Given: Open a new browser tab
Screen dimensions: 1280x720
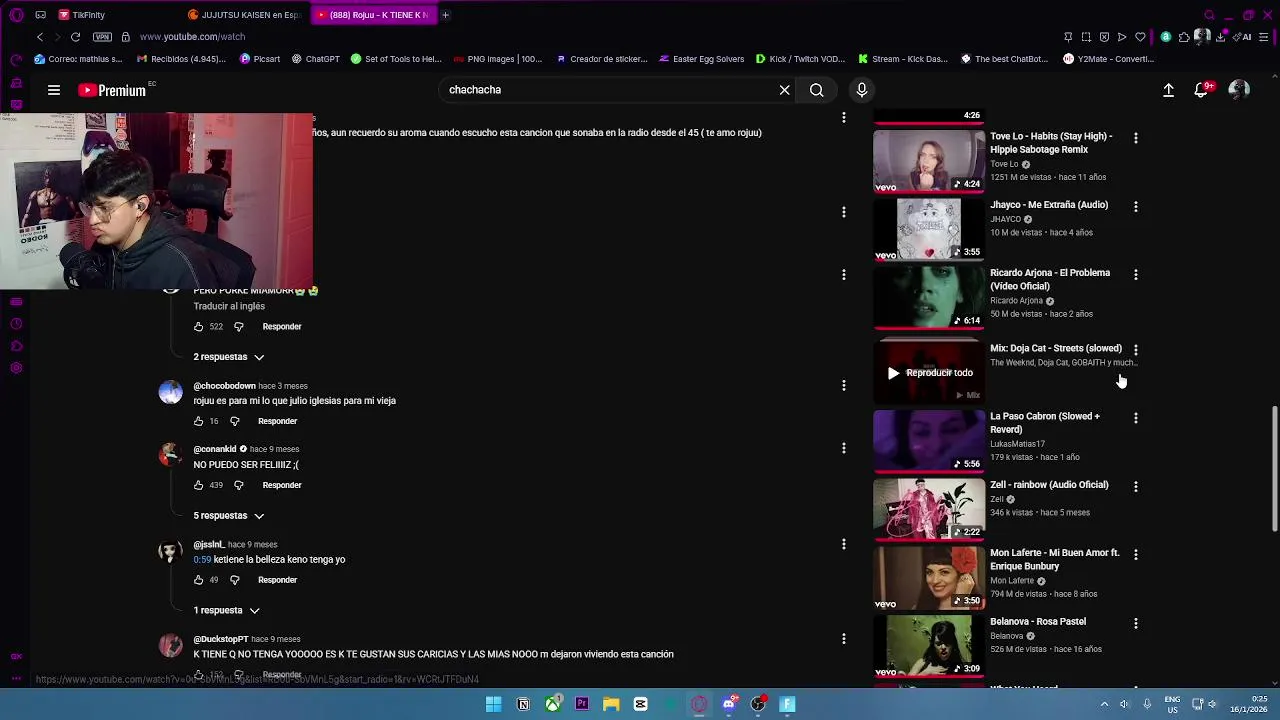Looking at the screenshot, I should (x=445, y=15).
